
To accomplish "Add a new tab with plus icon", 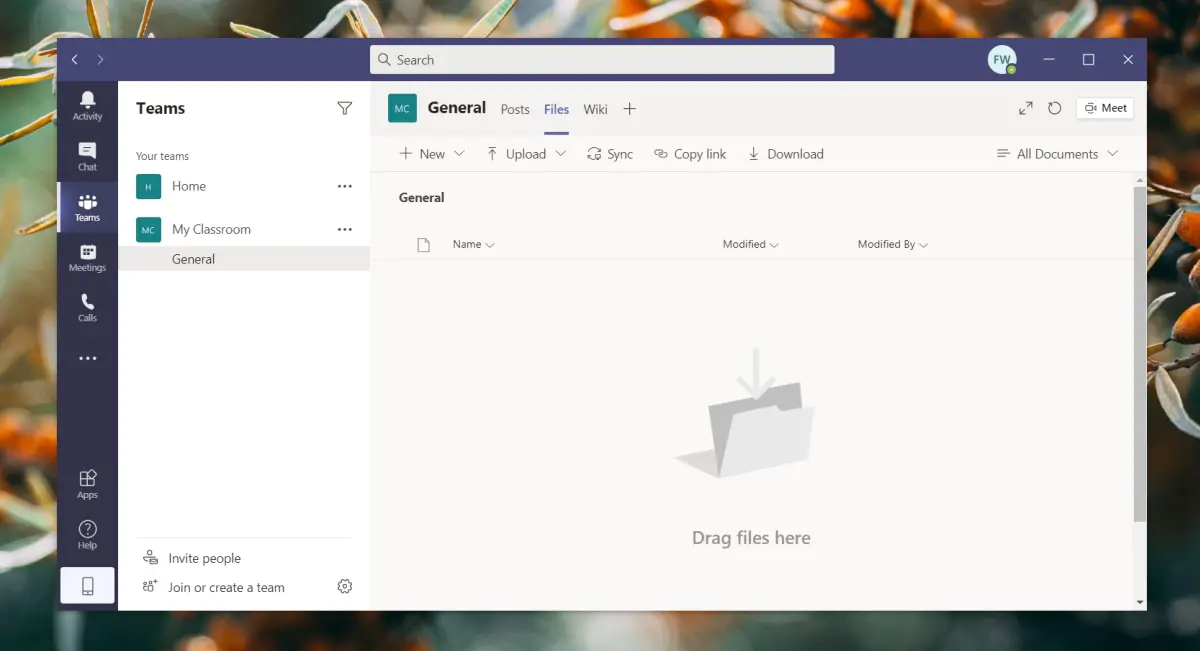I will click(x=629, y=109).
